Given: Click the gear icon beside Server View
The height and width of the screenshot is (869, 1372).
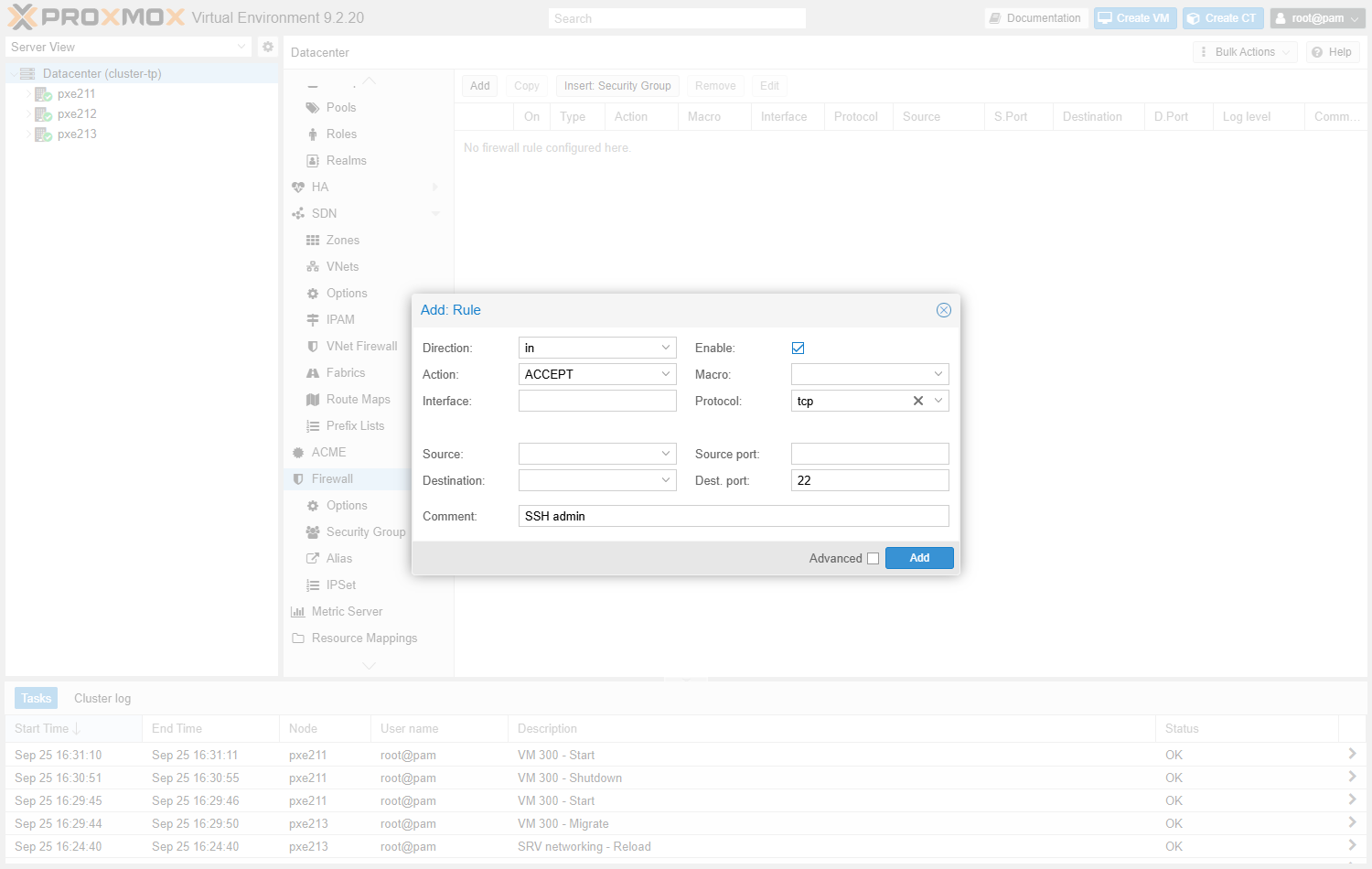Looking at the screenshot, I should tap(268, 47).
